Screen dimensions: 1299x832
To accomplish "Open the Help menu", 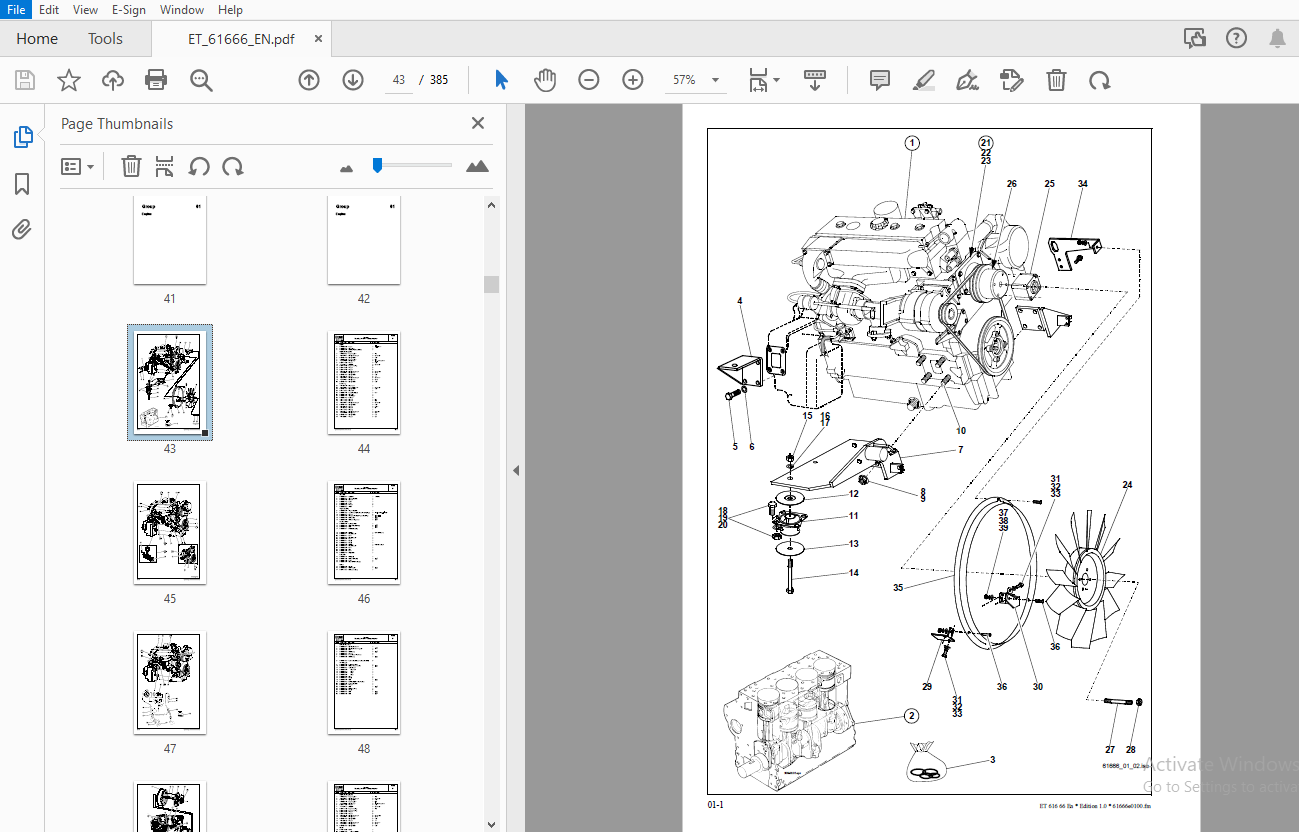I will pos(230,9).
